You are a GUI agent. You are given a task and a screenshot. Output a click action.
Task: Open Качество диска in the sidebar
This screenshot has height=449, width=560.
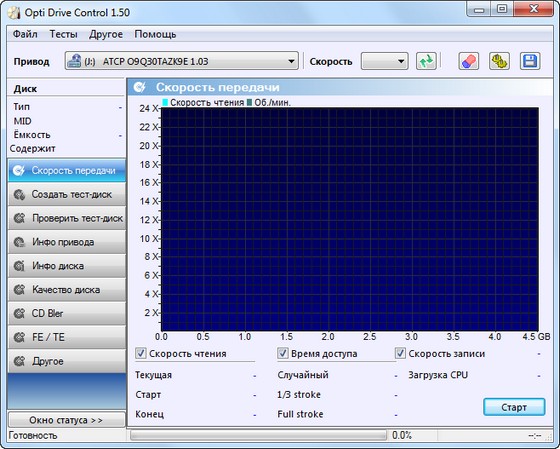67,290
